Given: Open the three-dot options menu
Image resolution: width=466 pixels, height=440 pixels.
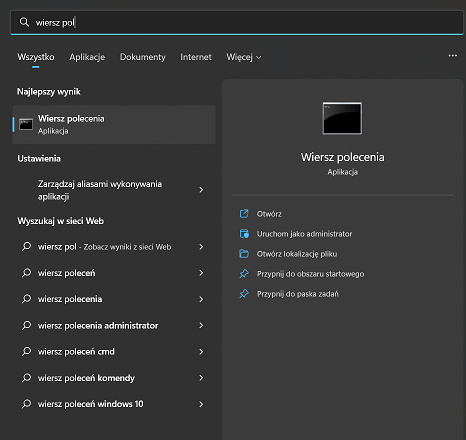Looking at the screenshot, I should (x=452, y=55).
